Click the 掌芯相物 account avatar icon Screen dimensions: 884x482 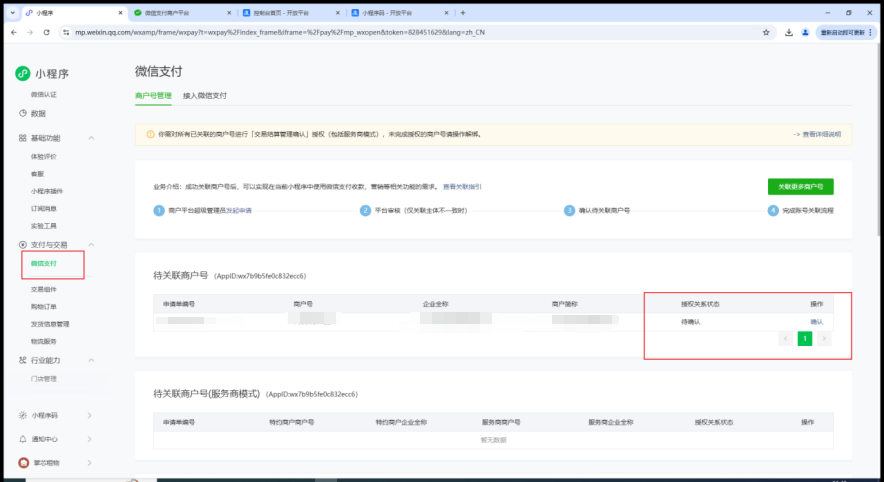click(23, 463)
